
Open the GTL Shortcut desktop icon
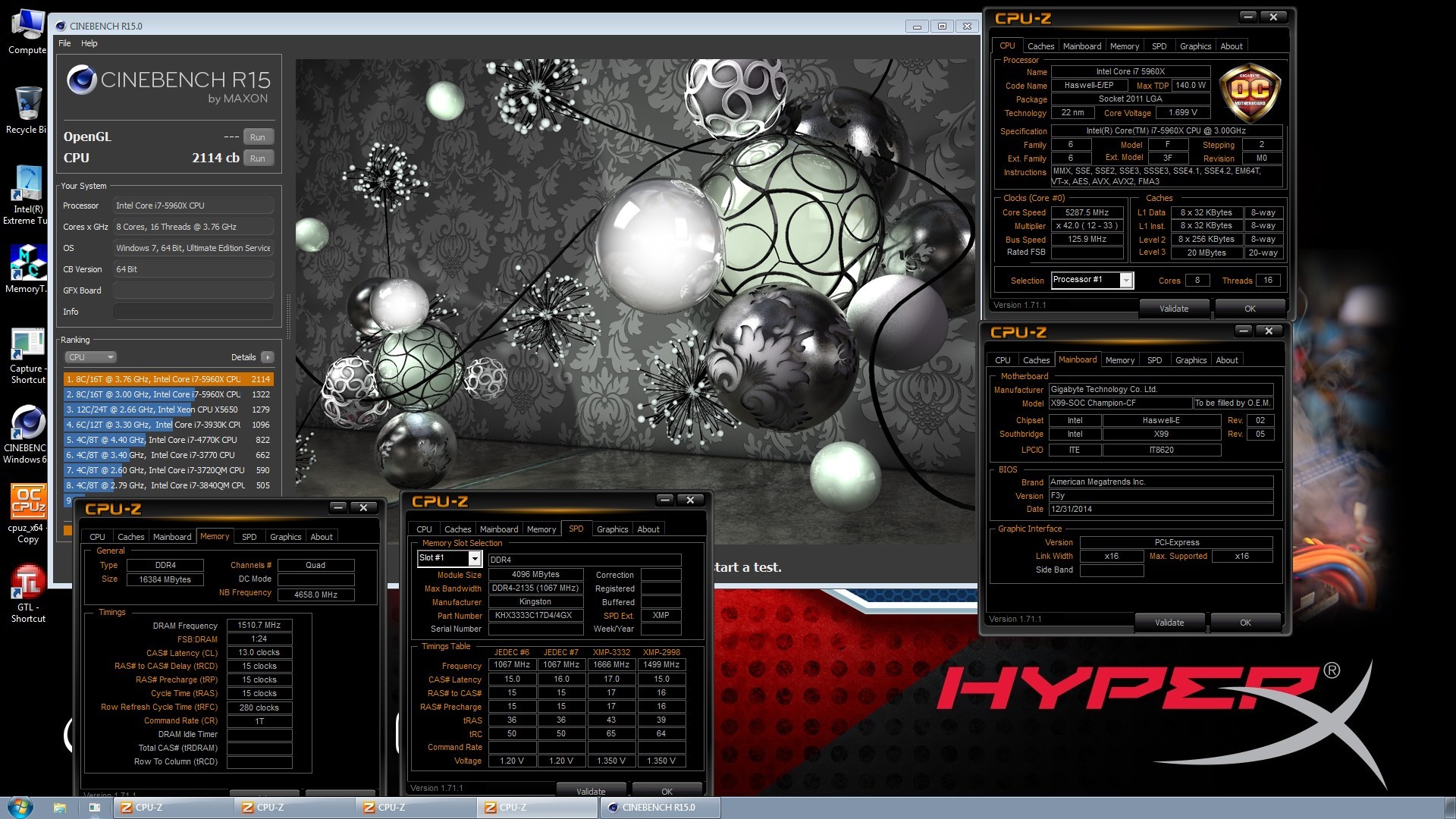coord(28,594)
